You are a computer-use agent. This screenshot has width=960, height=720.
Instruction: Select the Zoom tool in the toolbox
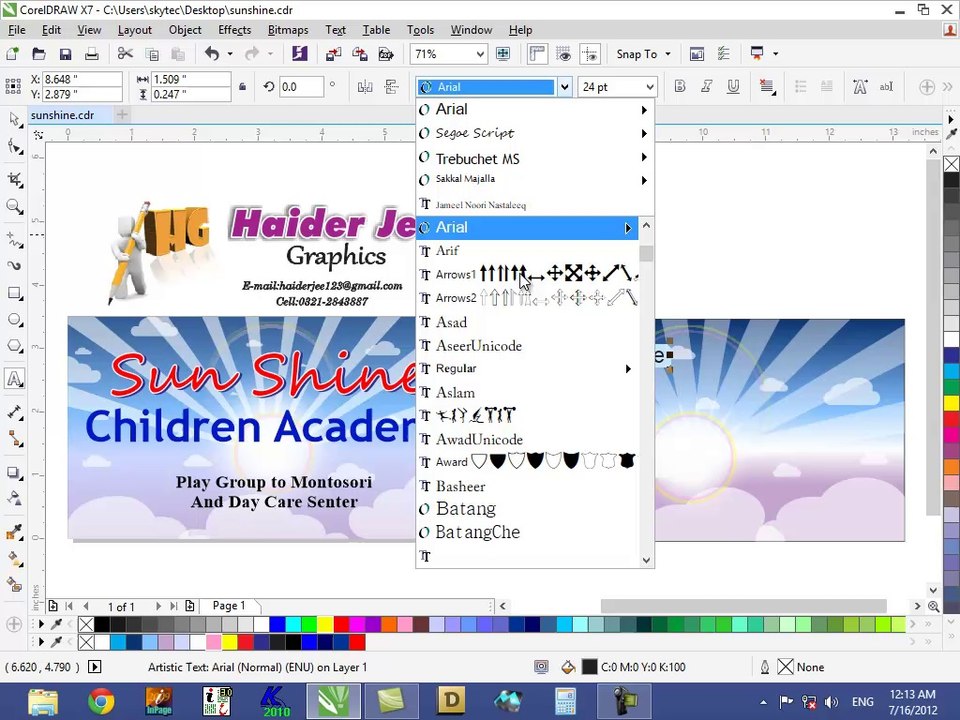(15, 206)
